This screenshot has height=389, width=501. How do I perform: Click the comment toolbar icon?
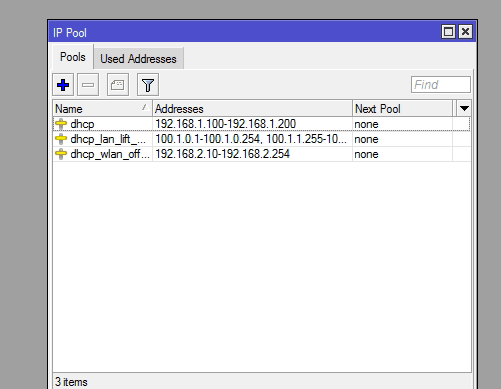coord(118,85)
